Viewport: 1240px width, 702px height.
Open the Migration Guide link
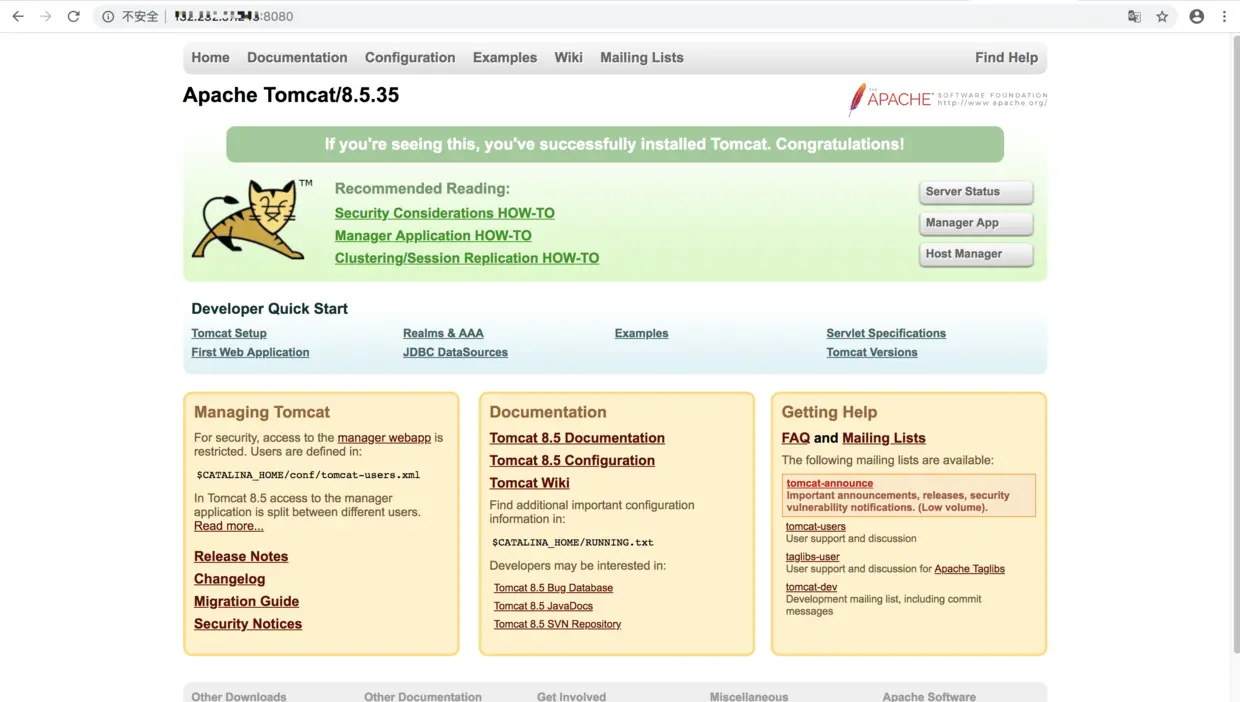pos(247,602)
